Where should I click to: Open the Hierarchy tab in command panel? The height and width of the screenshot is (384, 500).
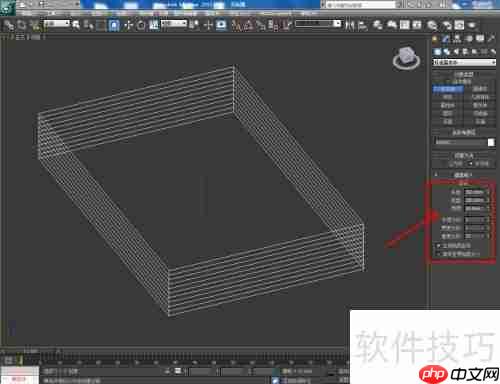457,39
